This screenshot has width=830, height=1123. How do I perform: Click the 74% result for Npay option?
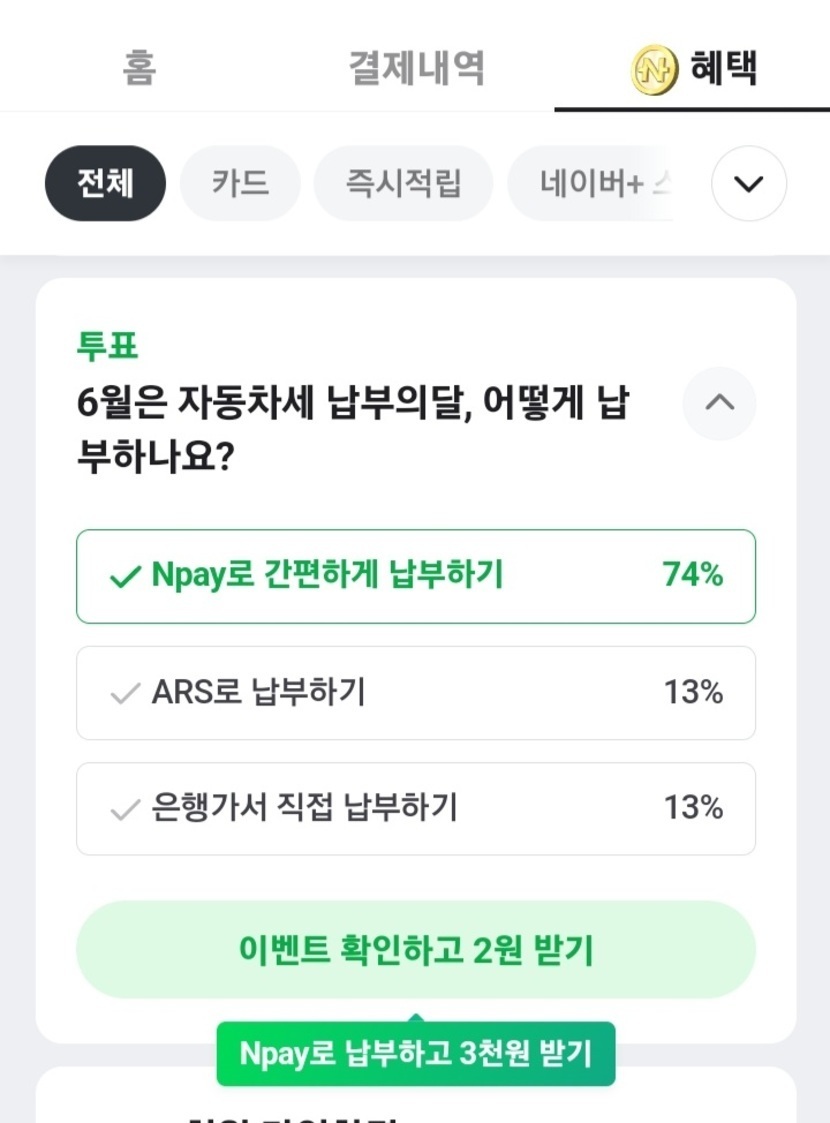tap(692, 575)
